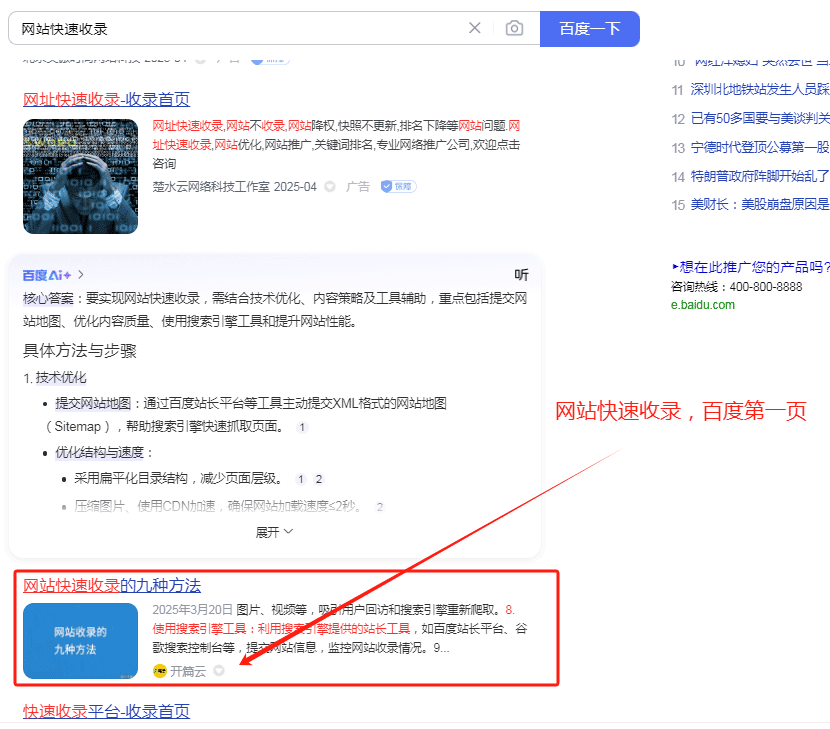
Task: Click the grey icon after 楚水云网络科技工作室 2025-04
Action: point(330,187)
